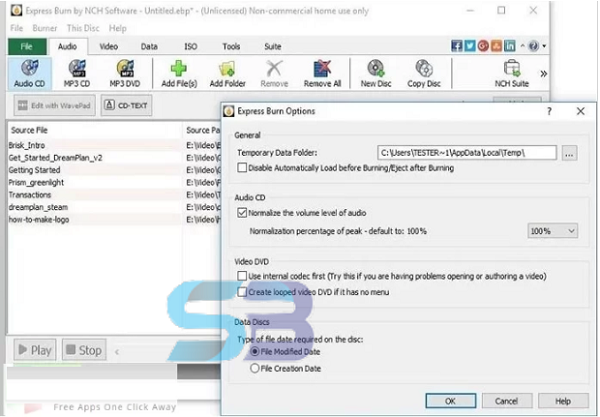Open the help icon dropdown arrow
The width and height of the screenshot is (600, 417).
(544, 46)
